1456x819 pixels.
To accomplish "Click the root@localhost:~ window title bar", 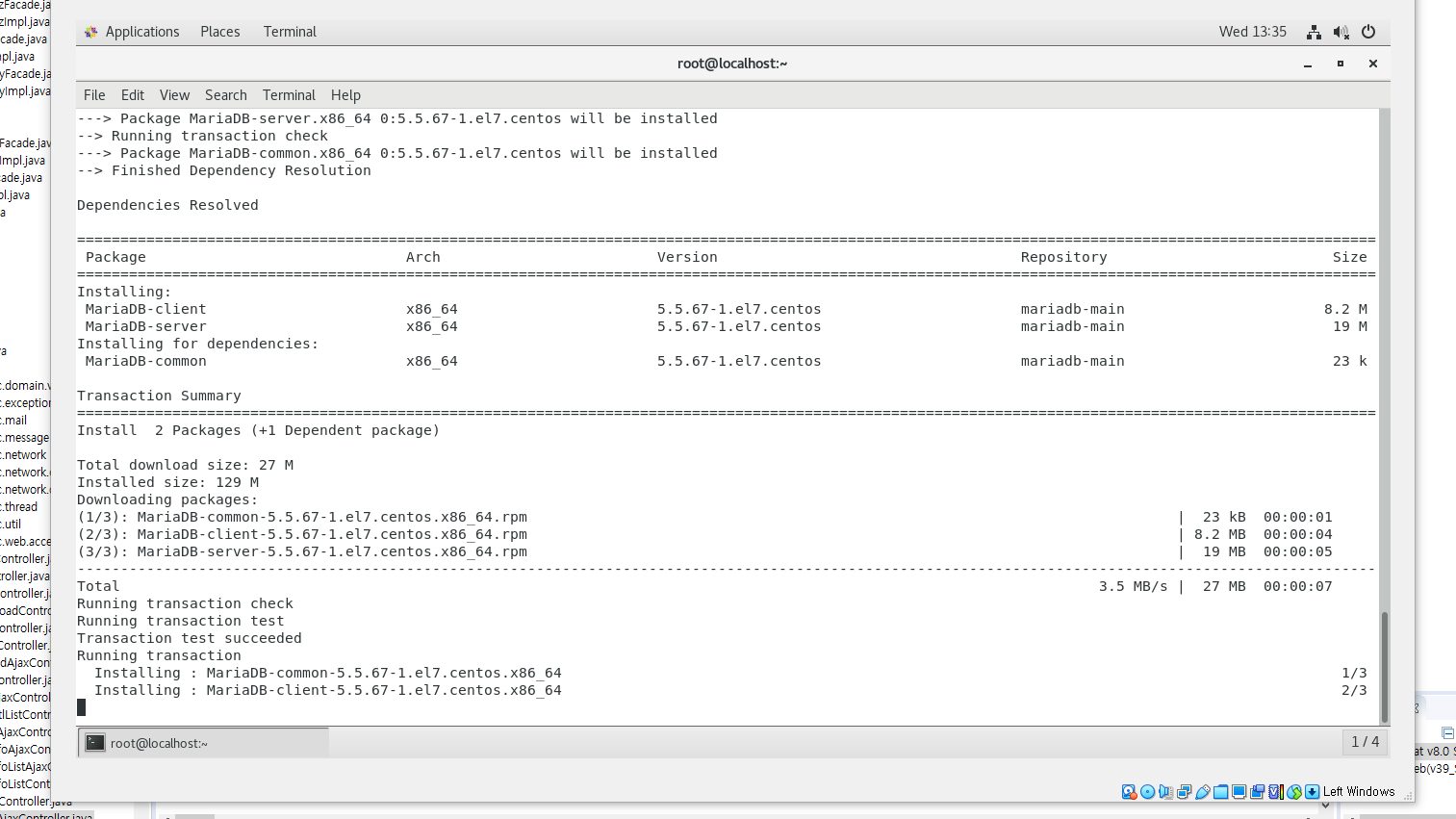I will (x=731, y=64).
